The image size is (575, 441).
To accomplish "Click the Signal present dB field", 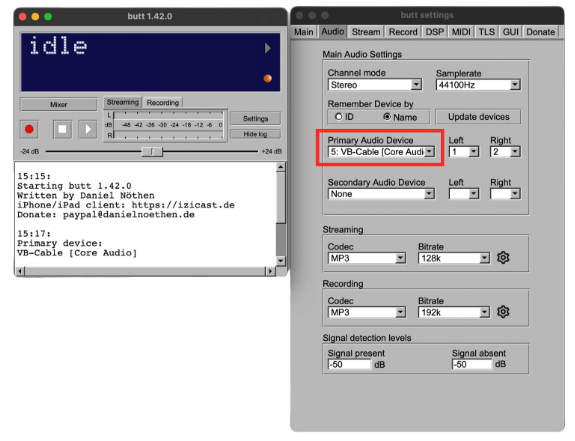I will click(x=349, y=364).
